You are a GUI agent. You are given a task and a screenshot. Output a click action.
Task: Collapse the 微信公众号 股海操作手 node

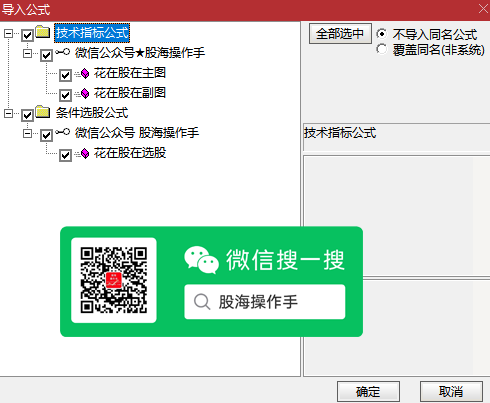pyautogui.click(x=27, y=134)
